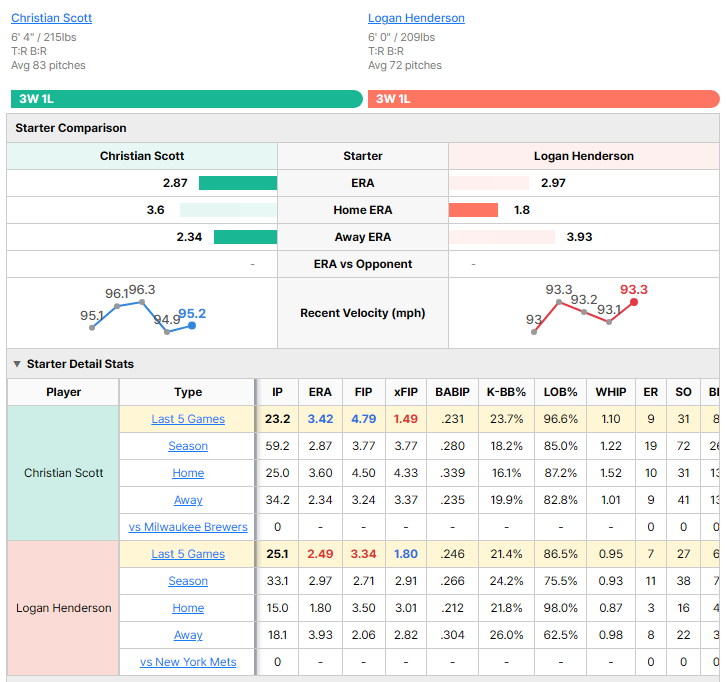Click the ERA vs Opponent row label
This screenshot has width=726, height=682.
pyautogui.click(x=363, y=264)
